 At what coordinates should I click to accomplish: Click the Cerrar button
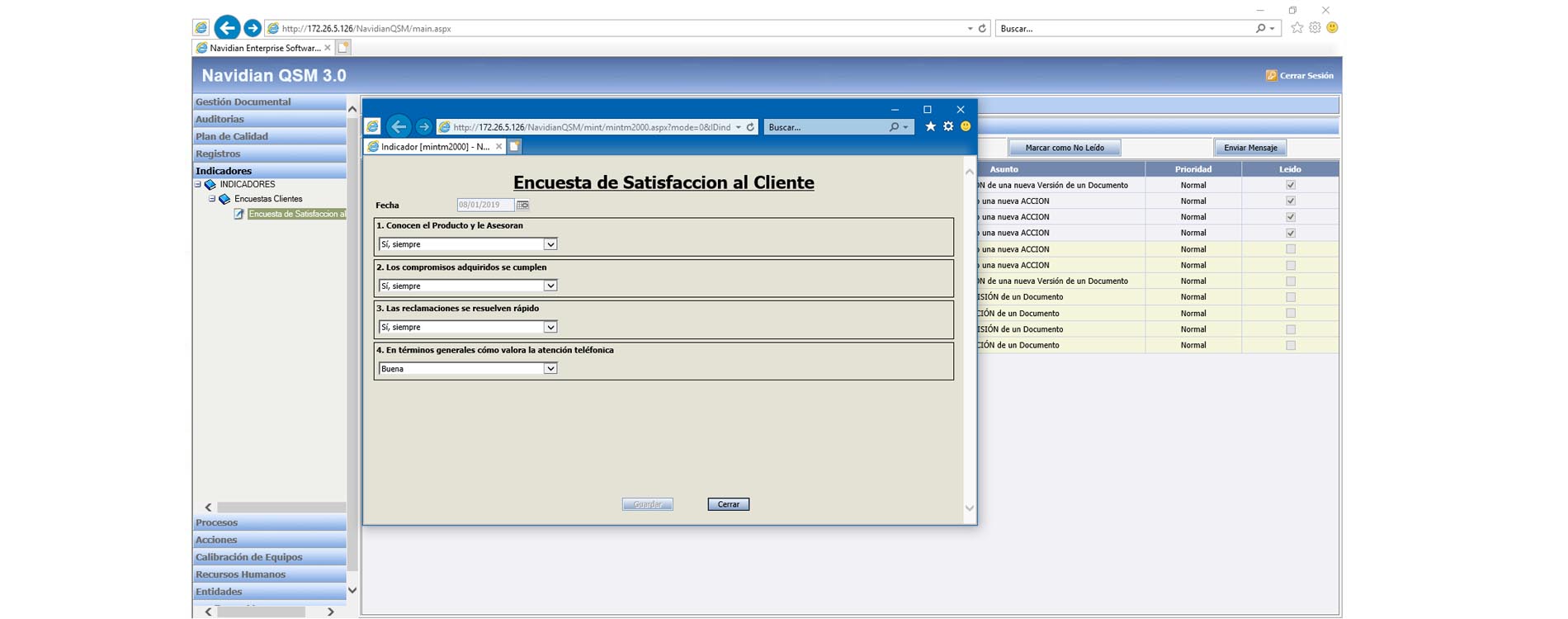(728, 504)
